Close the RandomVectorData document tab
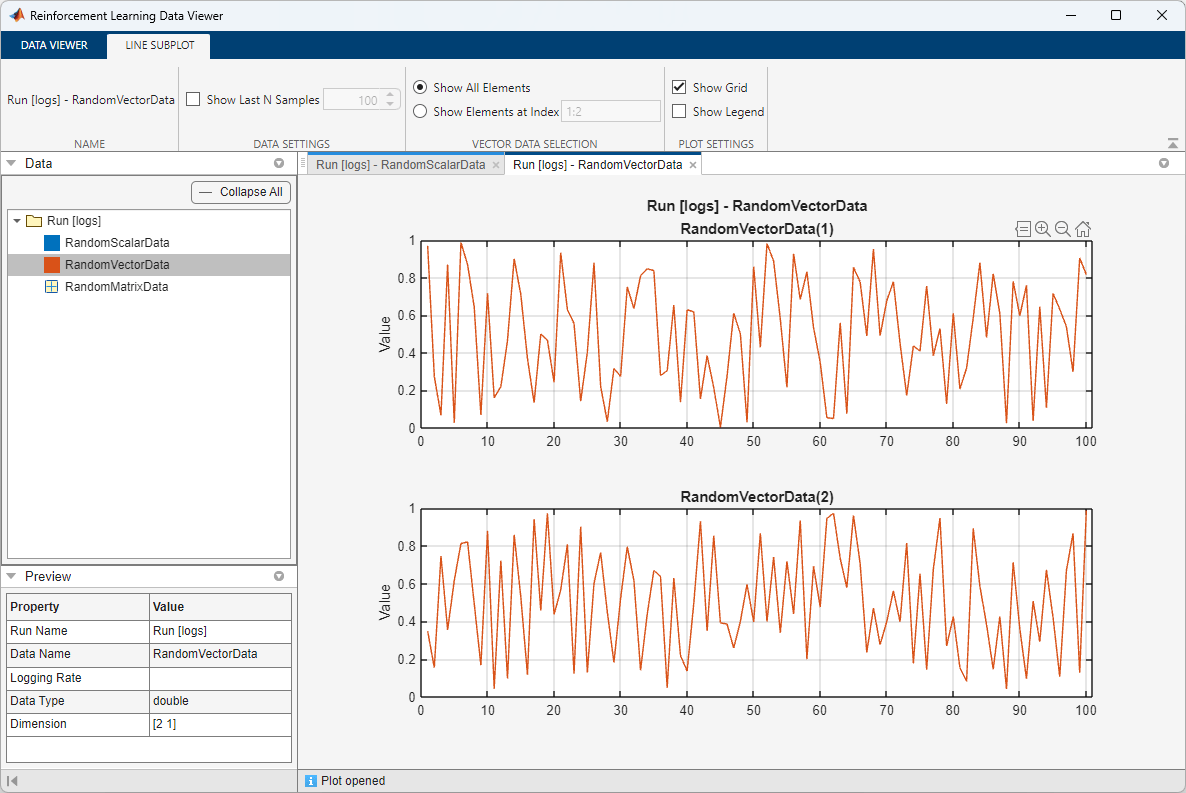The image size is (1186, 793). coord(693,165)
